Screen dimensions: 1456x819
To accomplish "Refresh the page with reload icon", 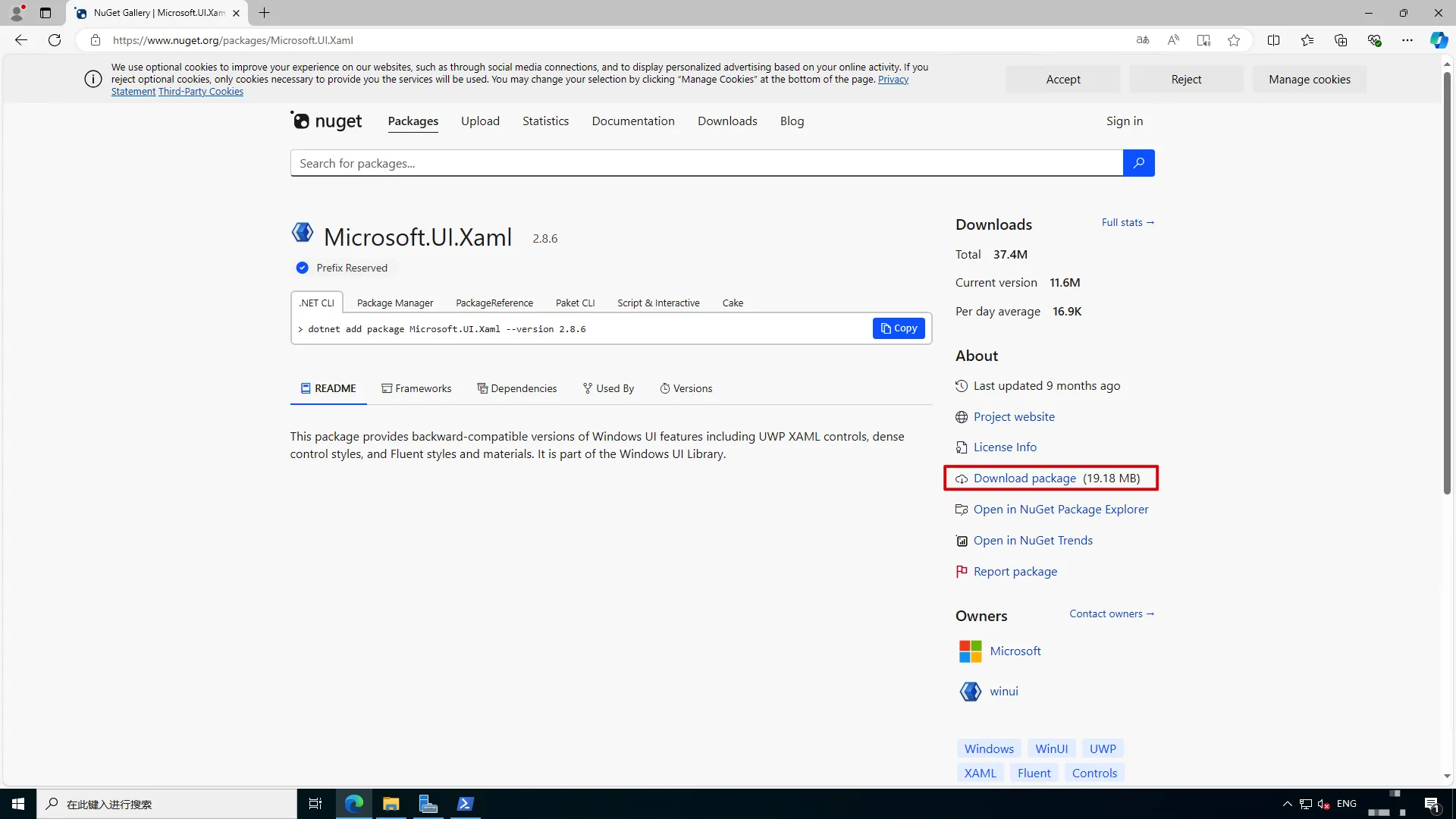I will coord(55,40).
